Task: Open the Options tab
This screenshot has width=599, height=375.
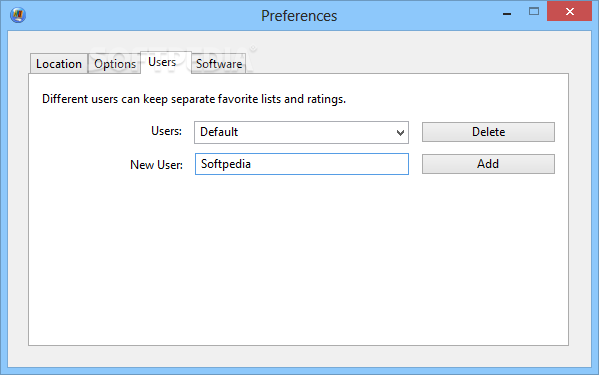Action: coord(115,63)
